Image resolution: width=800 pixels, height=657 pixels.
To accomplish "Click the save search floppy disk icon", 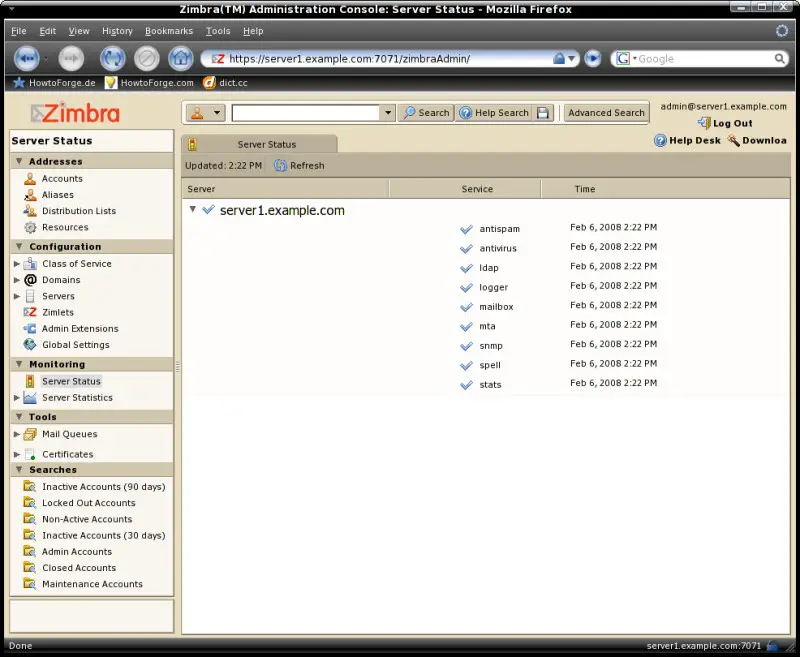I will pos(543,113).
